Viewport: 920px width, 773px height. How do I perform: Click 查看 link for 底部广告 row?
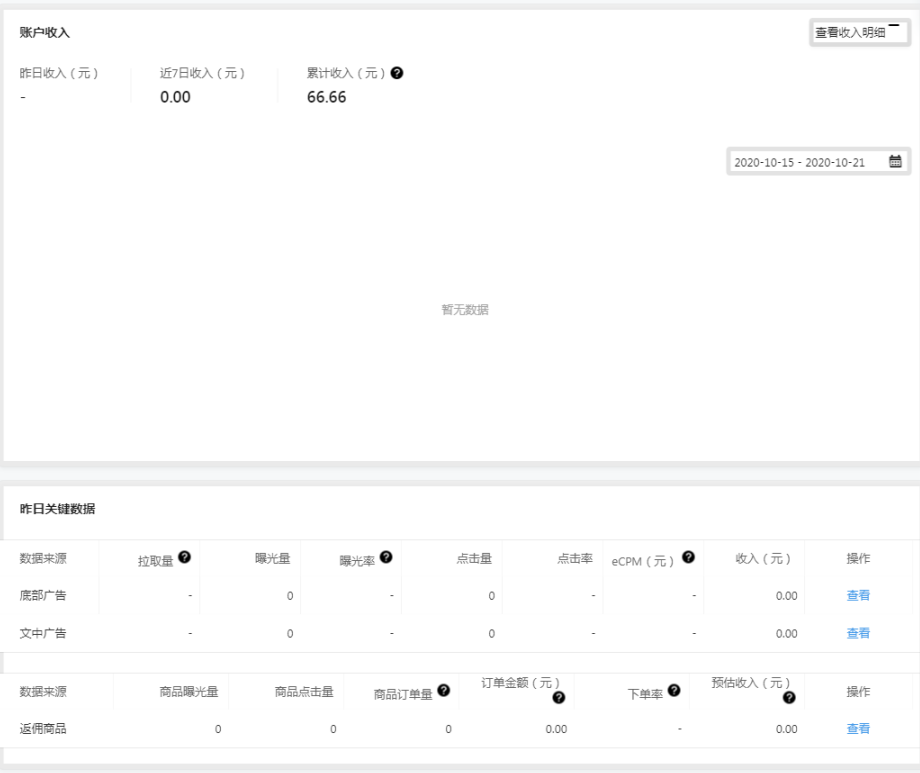click(x=858, y=596)
